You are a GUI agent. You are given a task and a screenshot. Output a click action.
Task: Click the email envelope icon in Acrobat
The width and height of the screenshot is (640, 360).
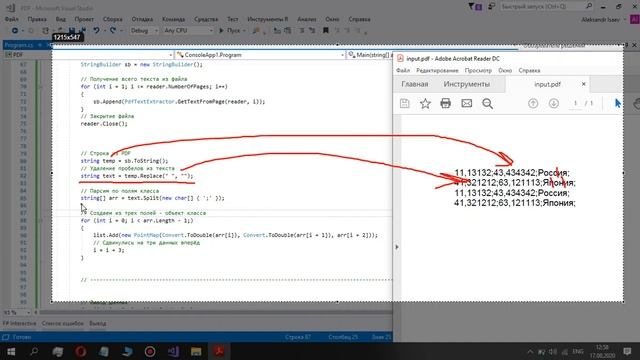pyautogui.click(x=467, y=103)
